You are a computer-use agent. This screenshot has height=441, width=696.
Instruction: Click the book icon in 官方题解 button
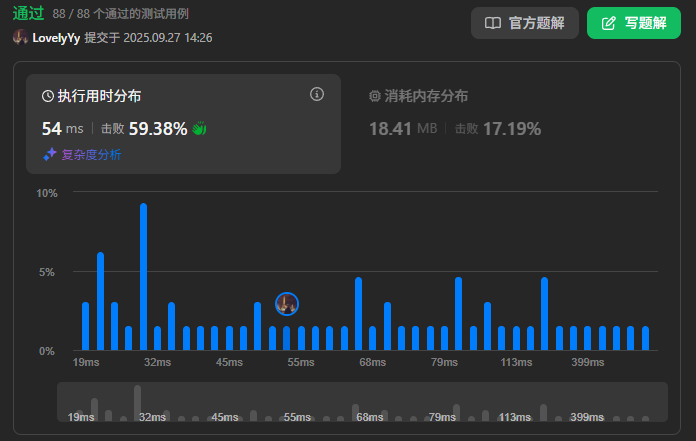pos(493,23)
